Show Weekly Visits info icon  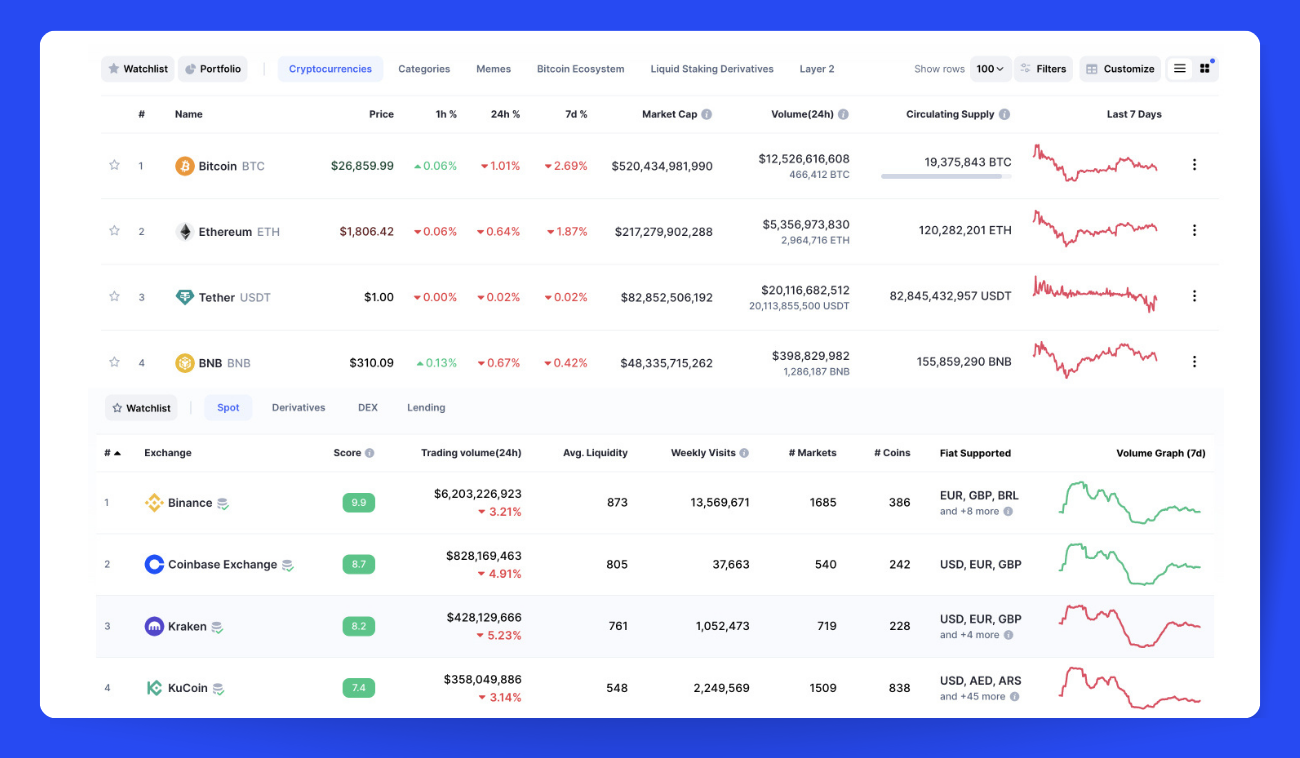pyautogui.click(x=744, y=453)
